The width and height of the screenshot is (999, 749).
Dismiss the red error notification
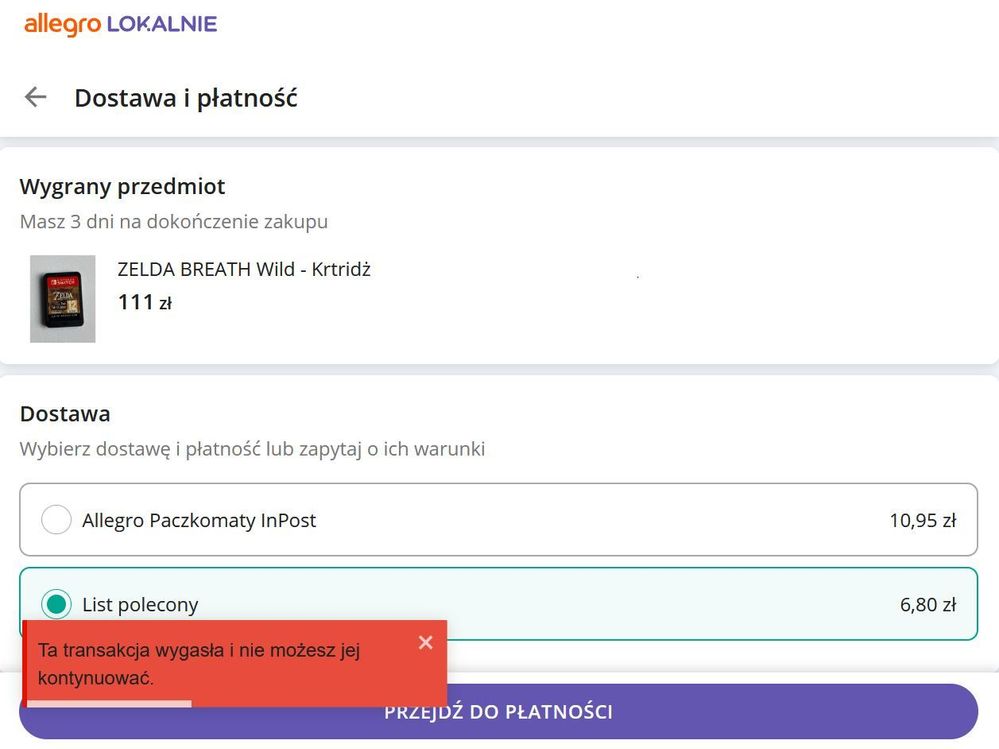[425, 642]
